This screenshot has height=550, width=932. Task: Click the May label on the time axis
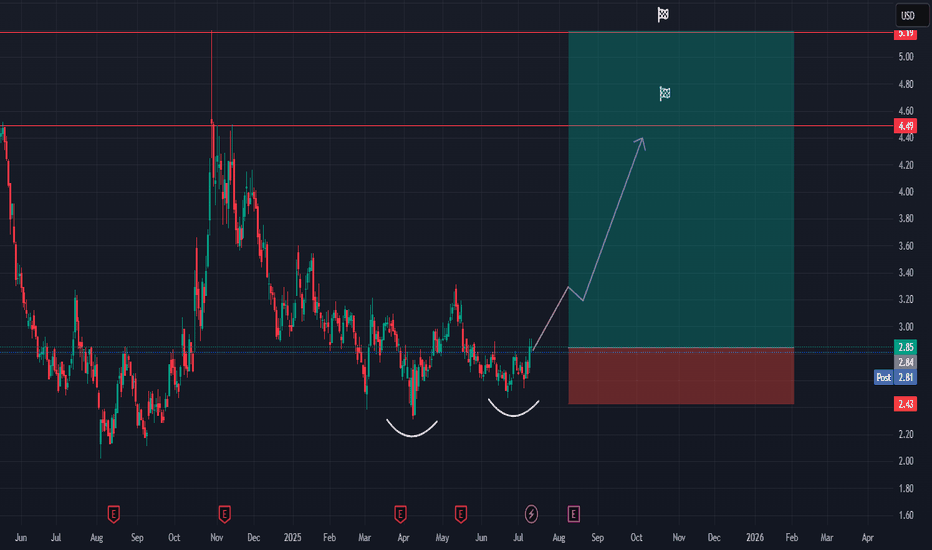[442, 538]
